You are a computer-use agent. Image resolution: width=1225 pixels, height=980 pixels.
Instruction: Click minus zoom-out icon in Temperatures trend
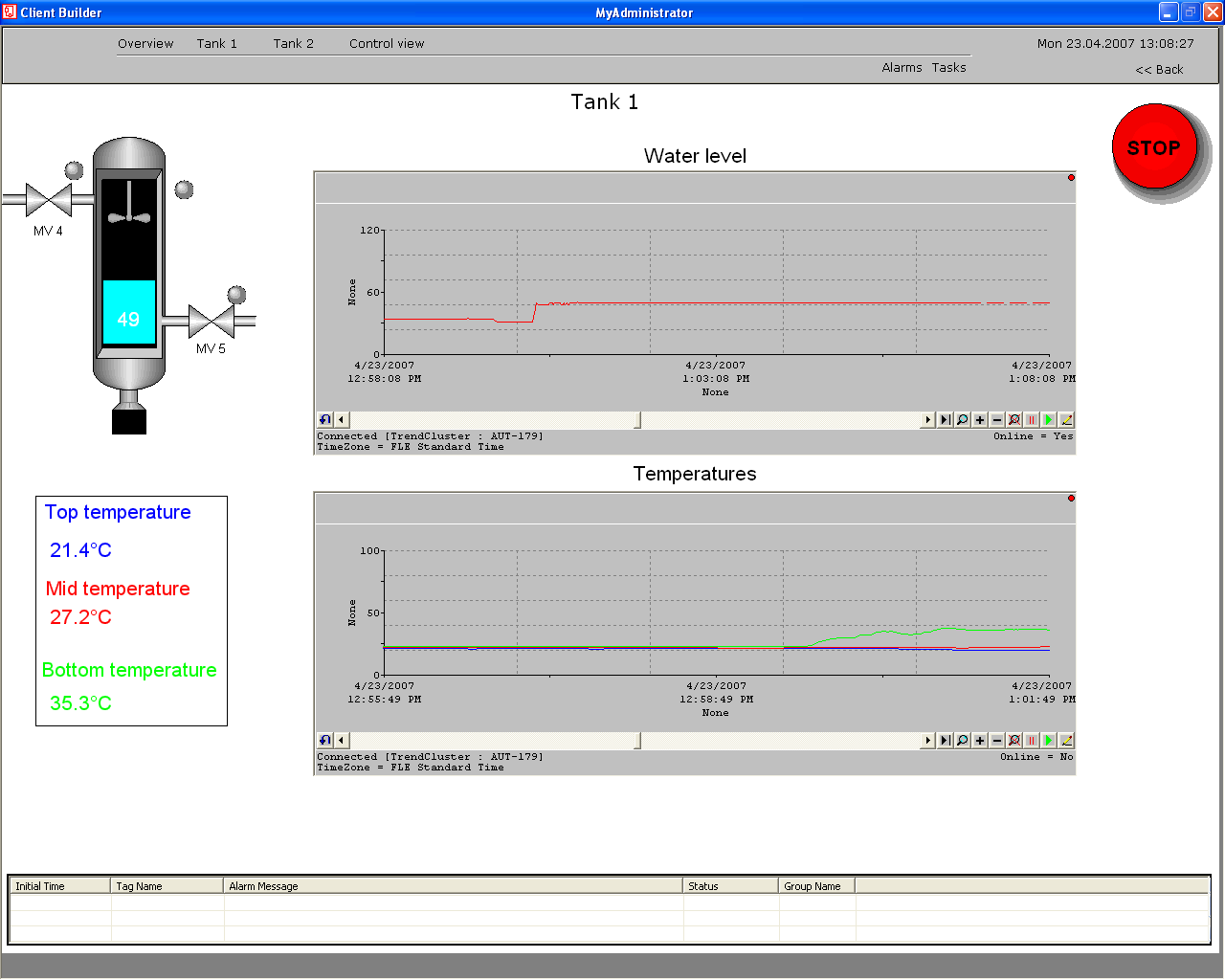coord(996,741)
